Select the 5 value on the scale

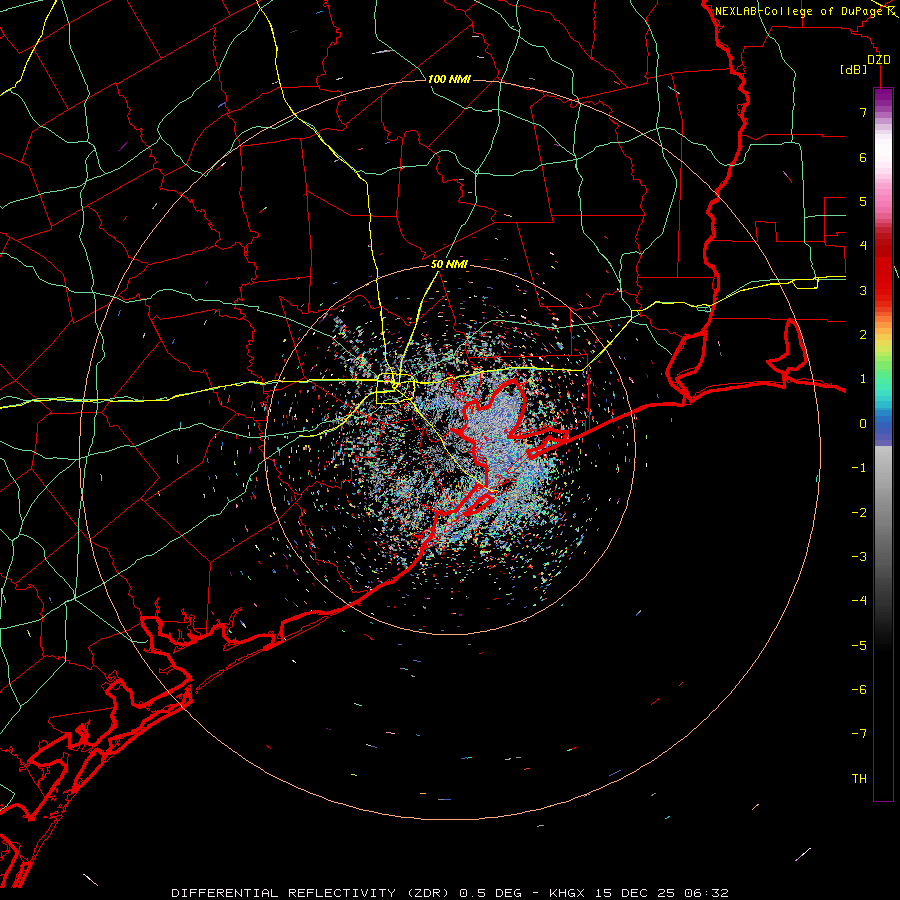pyautogui.click(x=863, y=201)
